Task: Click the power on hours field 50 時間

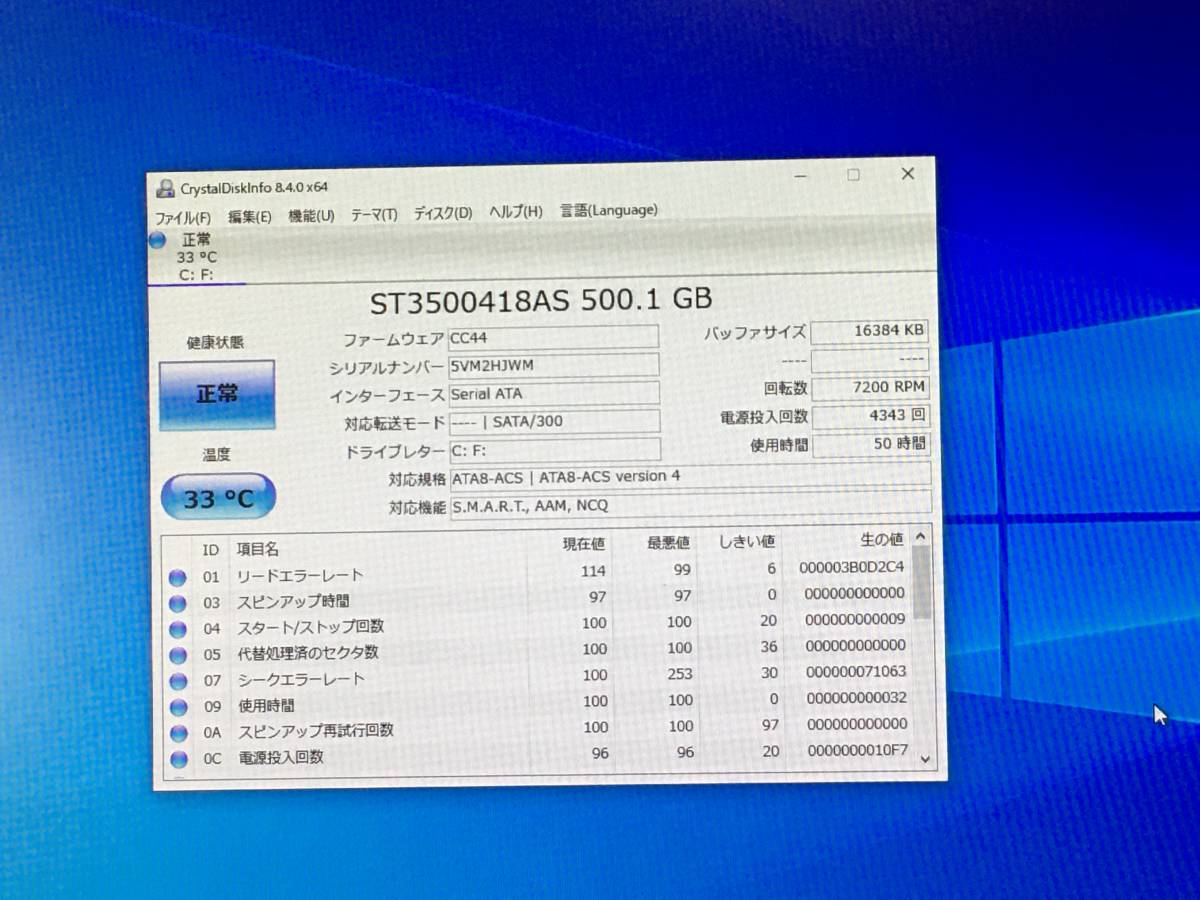Action: 871,443
